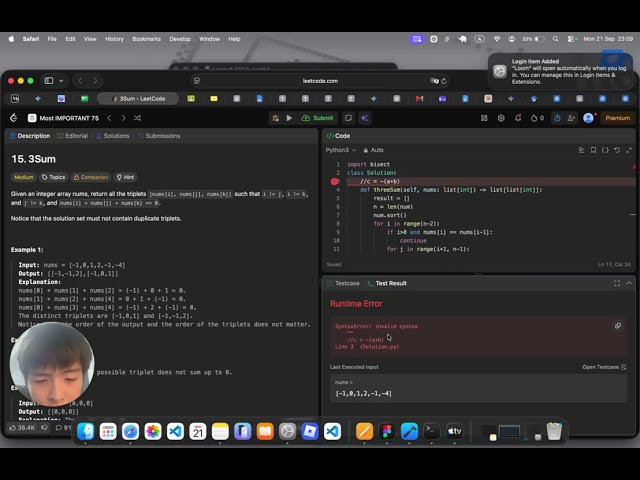Click the Login Item Added notification
This screenshot has height=480, width=640.
coord(560,71)
